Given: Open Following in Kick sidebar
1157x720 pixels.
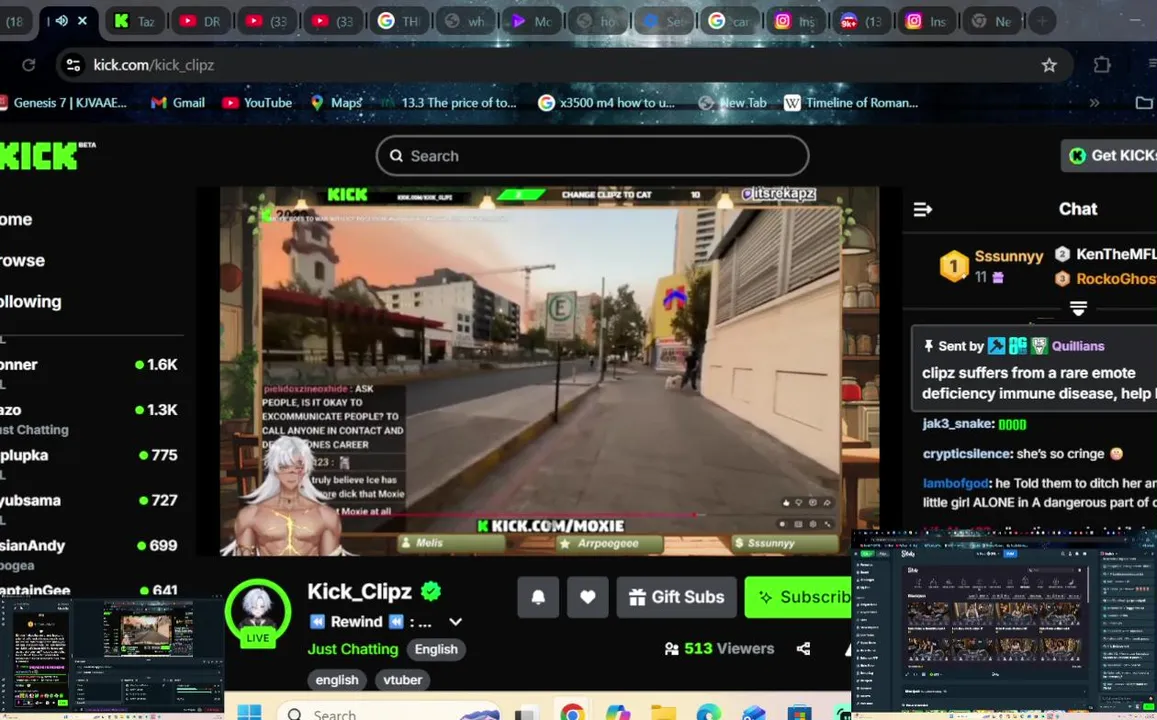Looking at the screenshot, I should pos(30,302).
